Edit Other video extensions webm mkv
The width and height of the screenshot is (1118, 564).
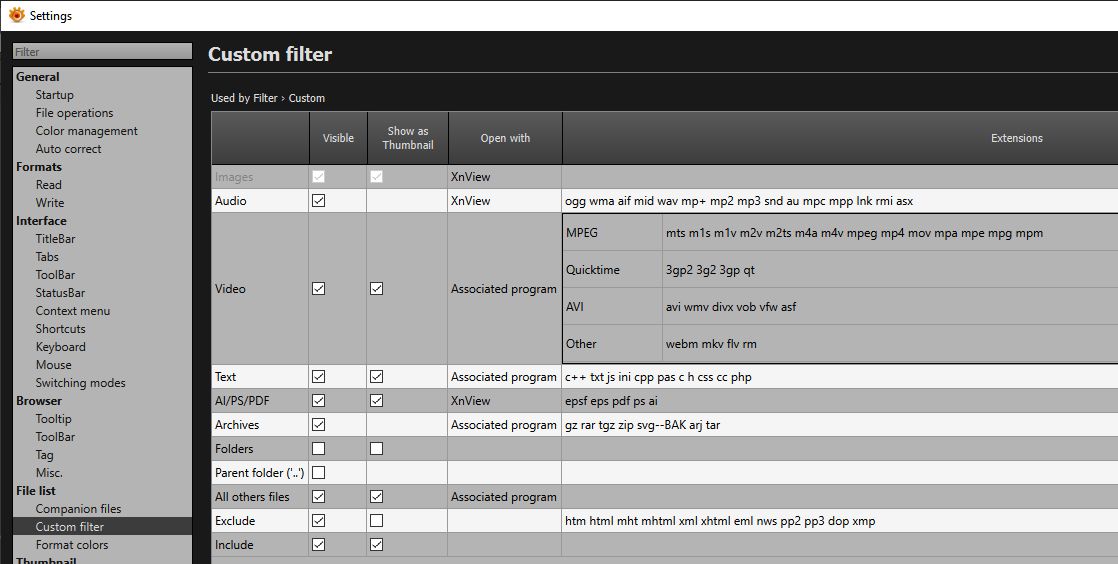click(890, 344)
